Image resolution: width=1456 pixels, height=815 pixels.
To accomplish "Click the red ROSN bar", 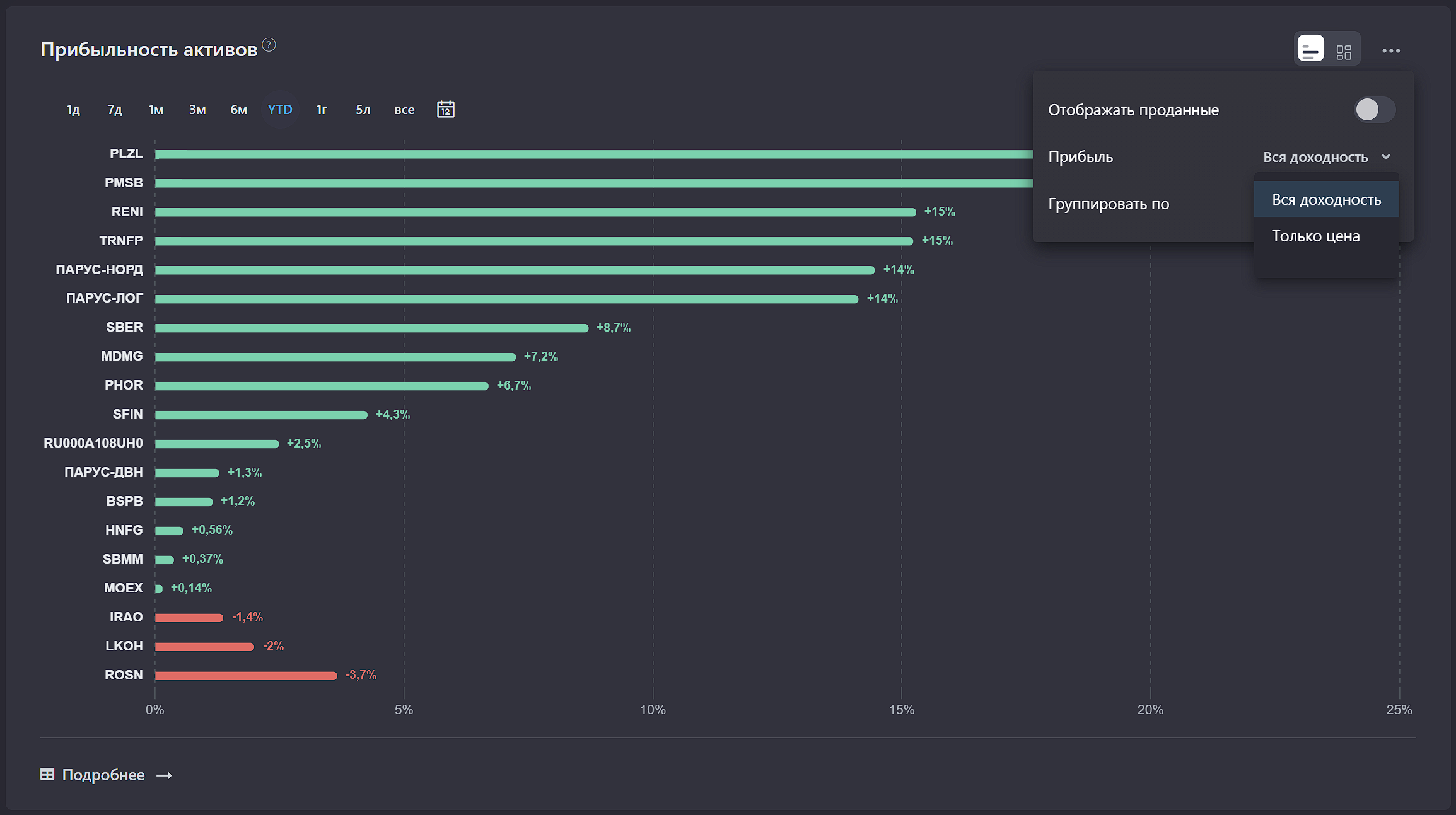I will point(246,676).
